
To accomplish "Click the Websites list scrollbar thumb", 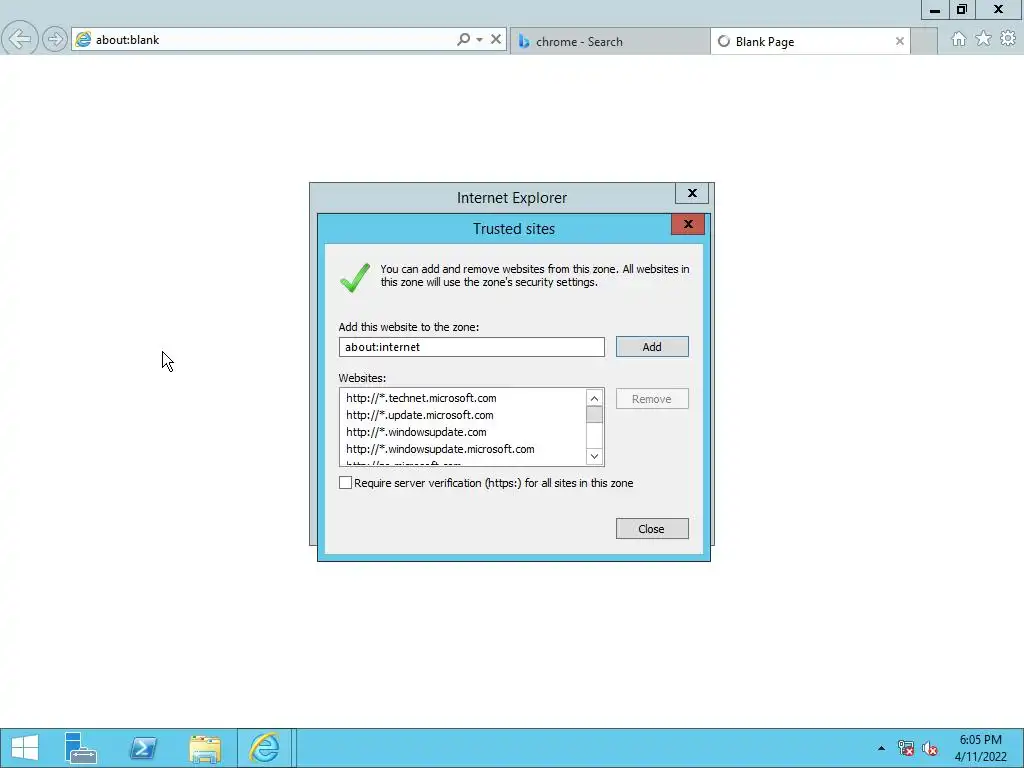I will [594, 415].
